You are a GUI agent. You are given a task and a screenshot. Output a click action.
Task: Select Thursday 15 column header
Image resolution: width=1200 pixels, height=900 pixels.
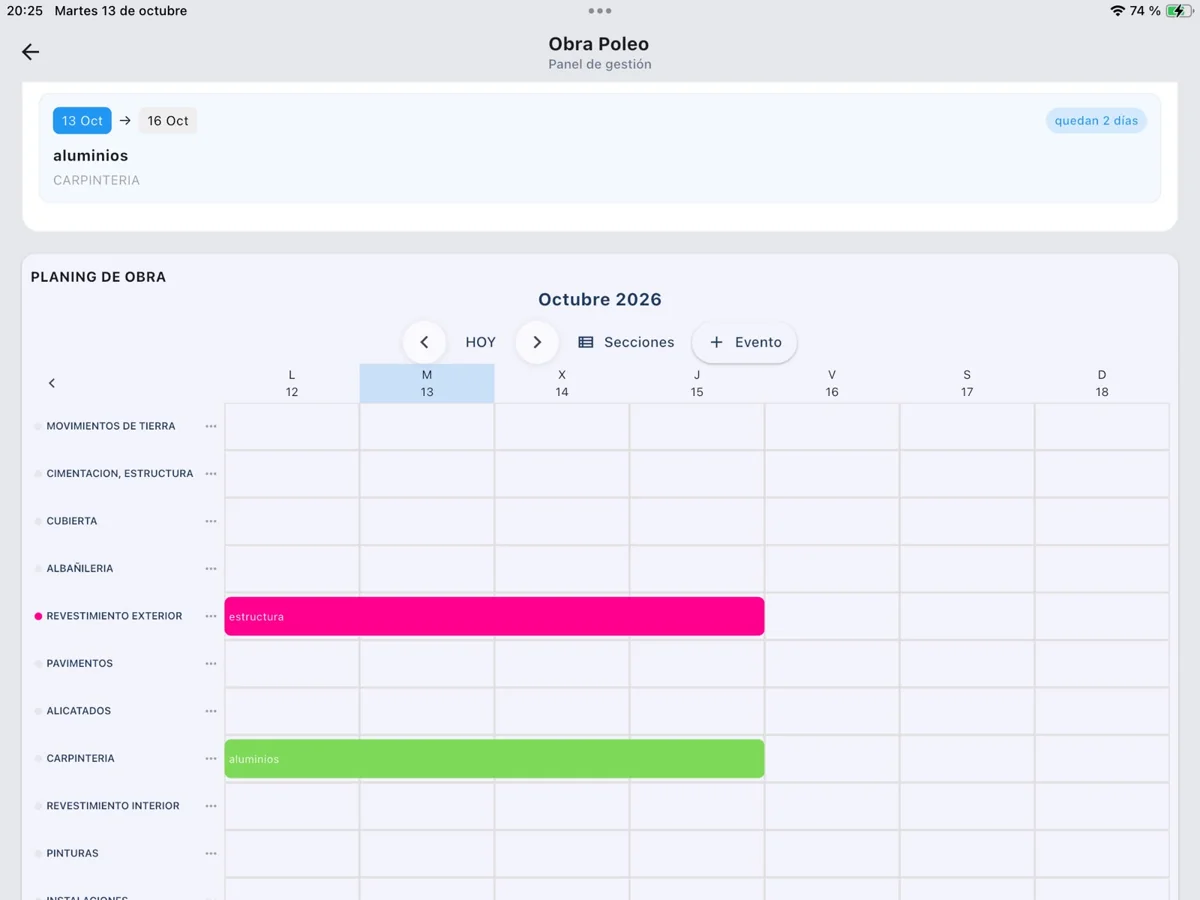click(x=697, y=383)
